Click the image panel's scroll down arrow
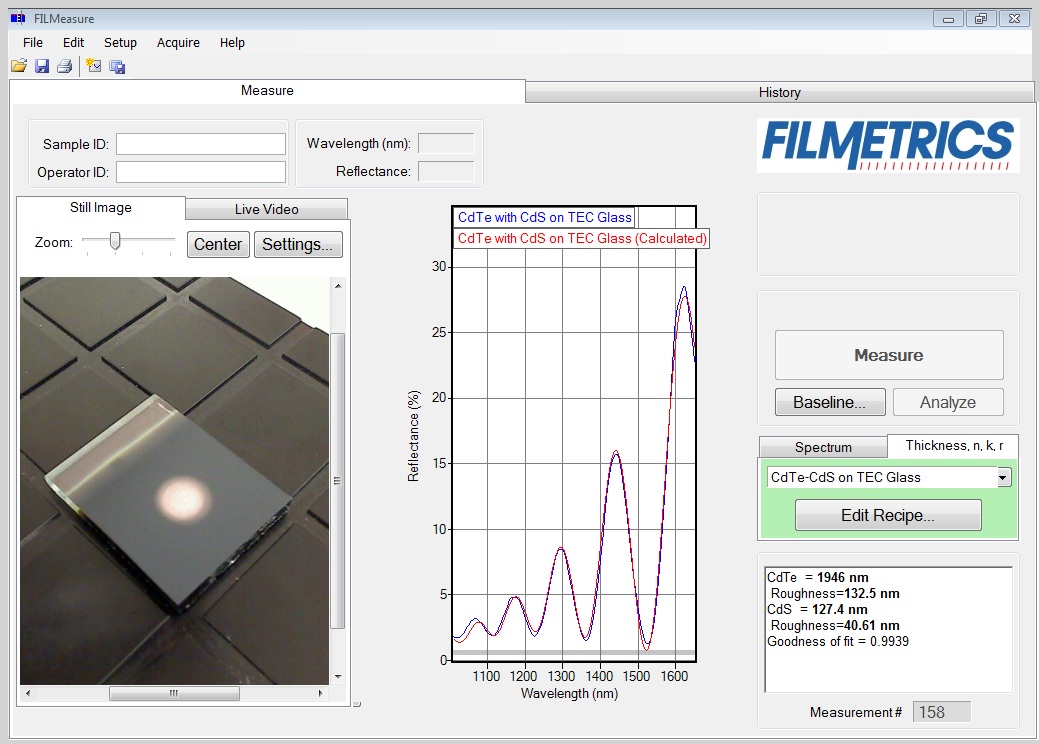This screenshot has height=744, width=1040. [338, 676]
